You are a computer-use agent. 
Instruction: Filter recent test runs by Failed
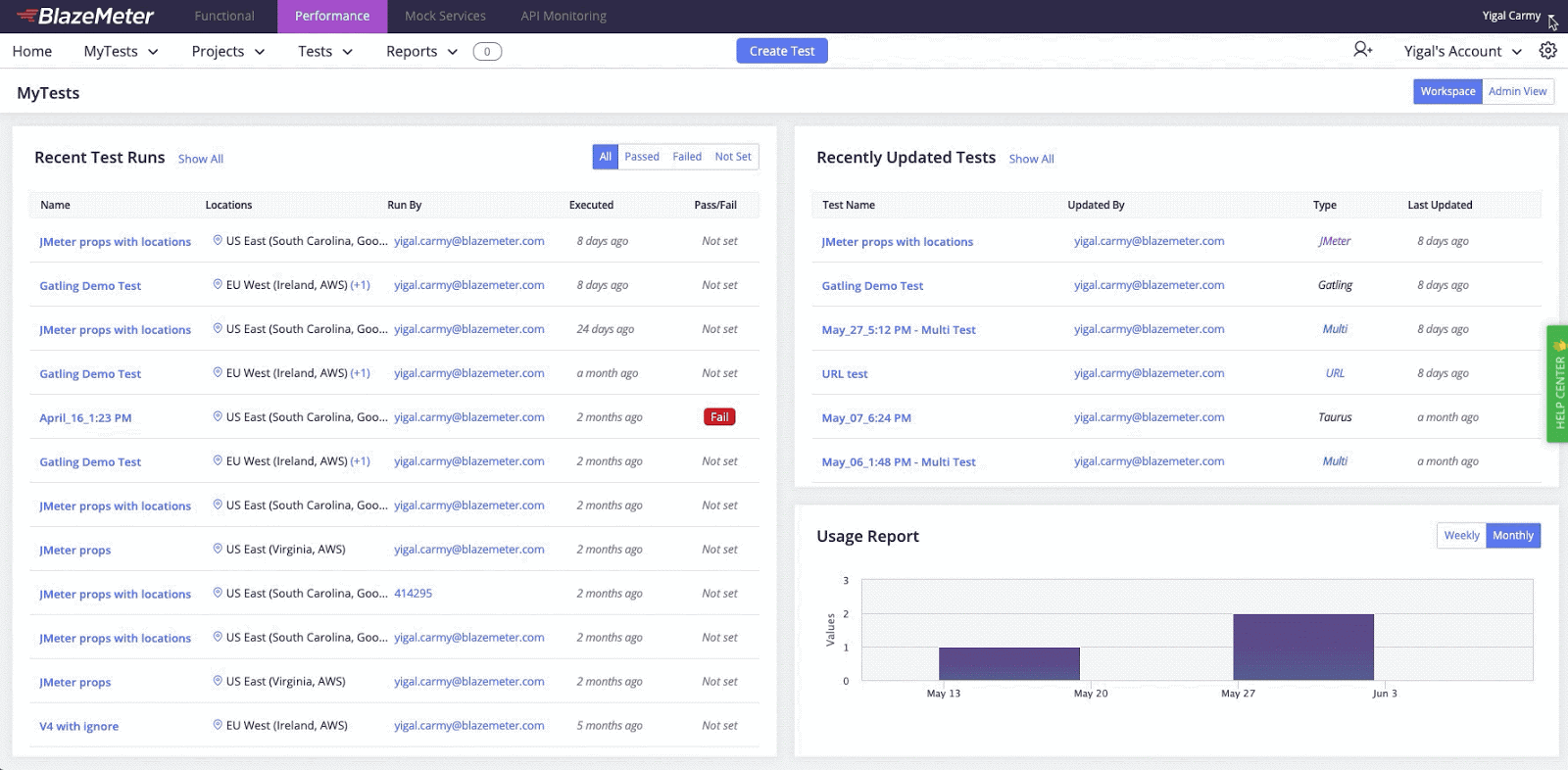tap(687, 157)
